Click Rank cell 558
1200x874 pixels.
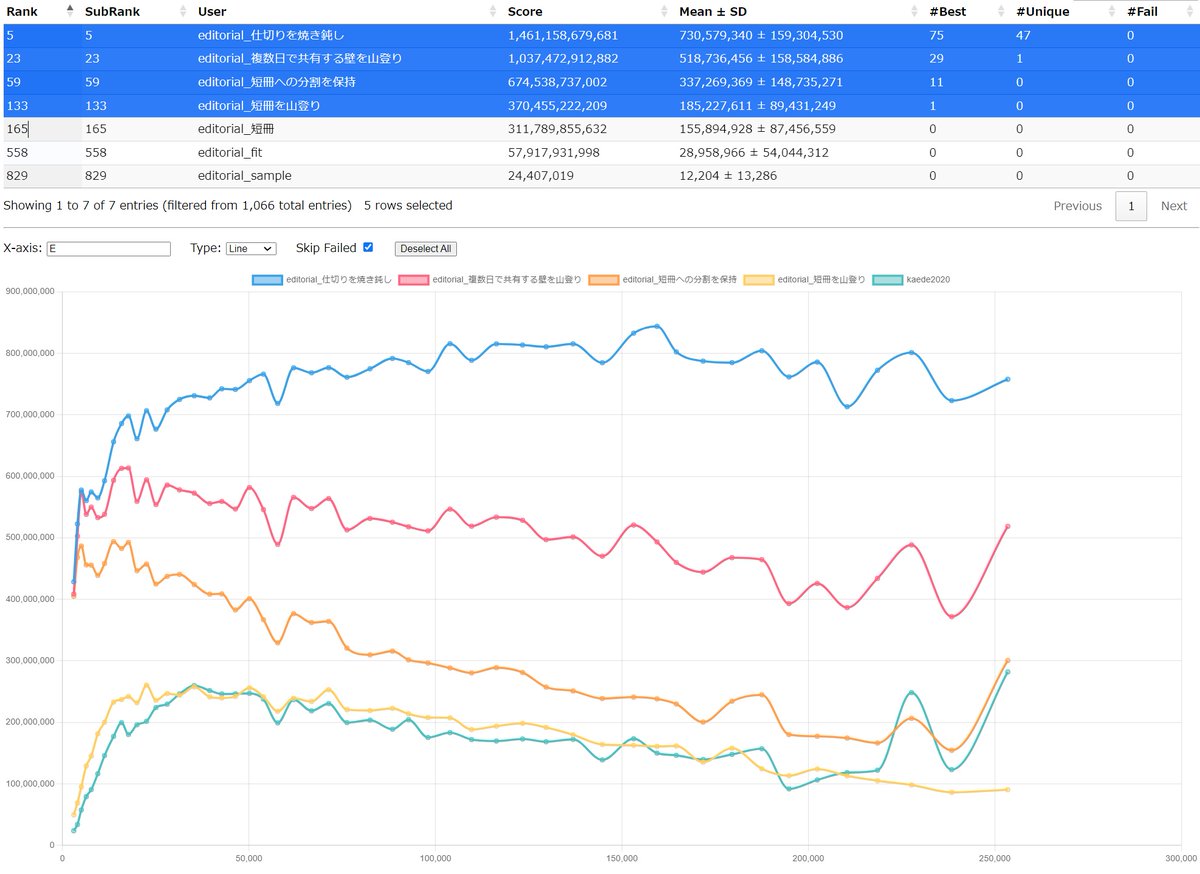(x=17, y=152)
